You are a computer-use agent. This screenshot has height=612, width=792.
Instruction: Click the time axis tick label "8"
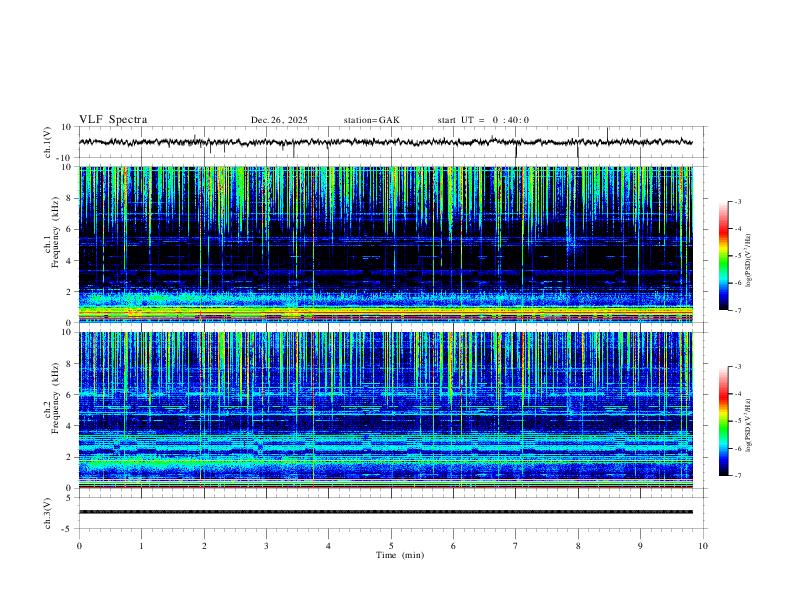pos(578,546)
